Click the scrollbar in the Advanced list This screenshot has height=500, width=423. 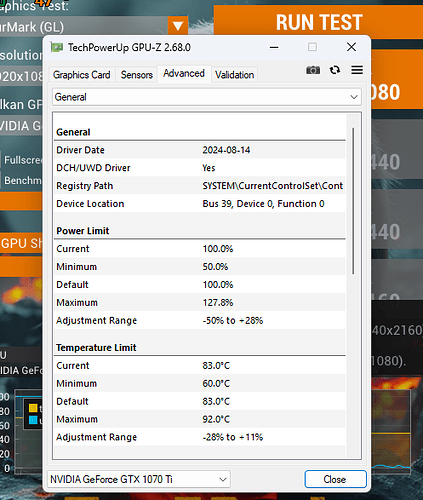coord(353,201)
